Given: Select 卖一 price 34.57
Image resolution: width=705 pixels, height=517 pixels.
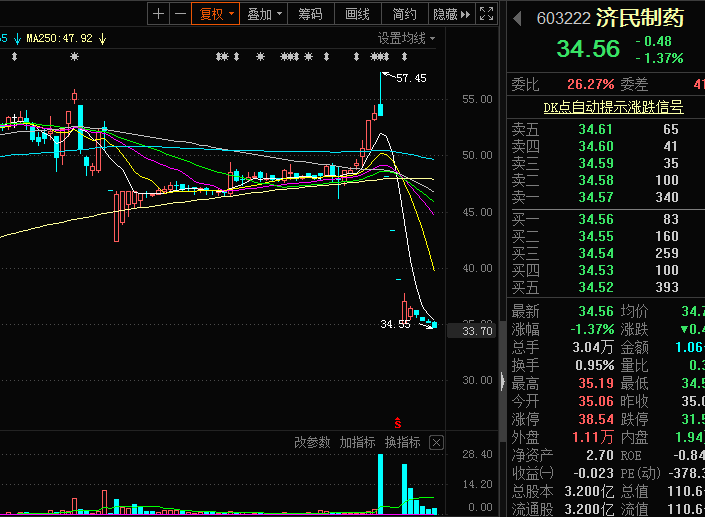Looking at the screenshot, I should pos(595,197).
